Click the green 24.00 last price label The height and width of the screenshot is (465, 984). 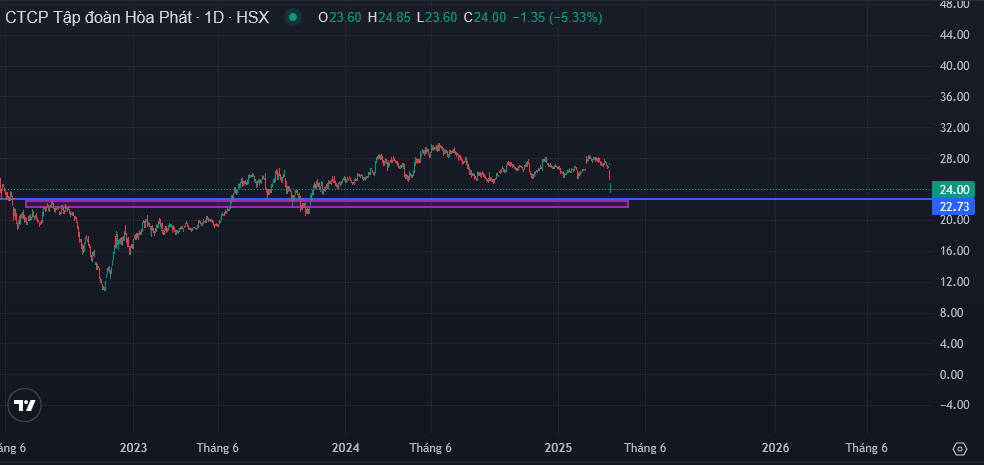click(x=953, y=190)
